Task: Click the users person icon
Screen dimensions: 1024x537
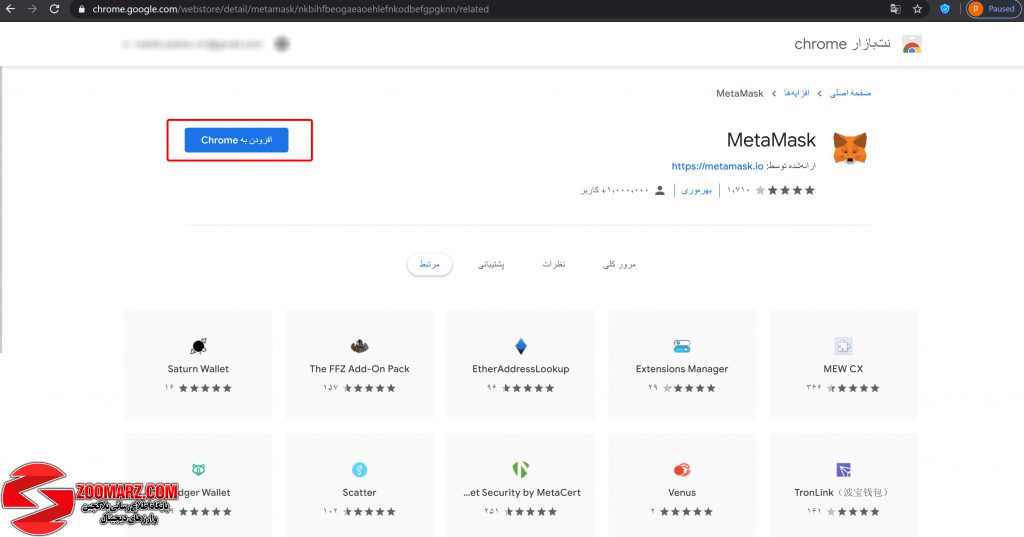Action: coord(660,190)
